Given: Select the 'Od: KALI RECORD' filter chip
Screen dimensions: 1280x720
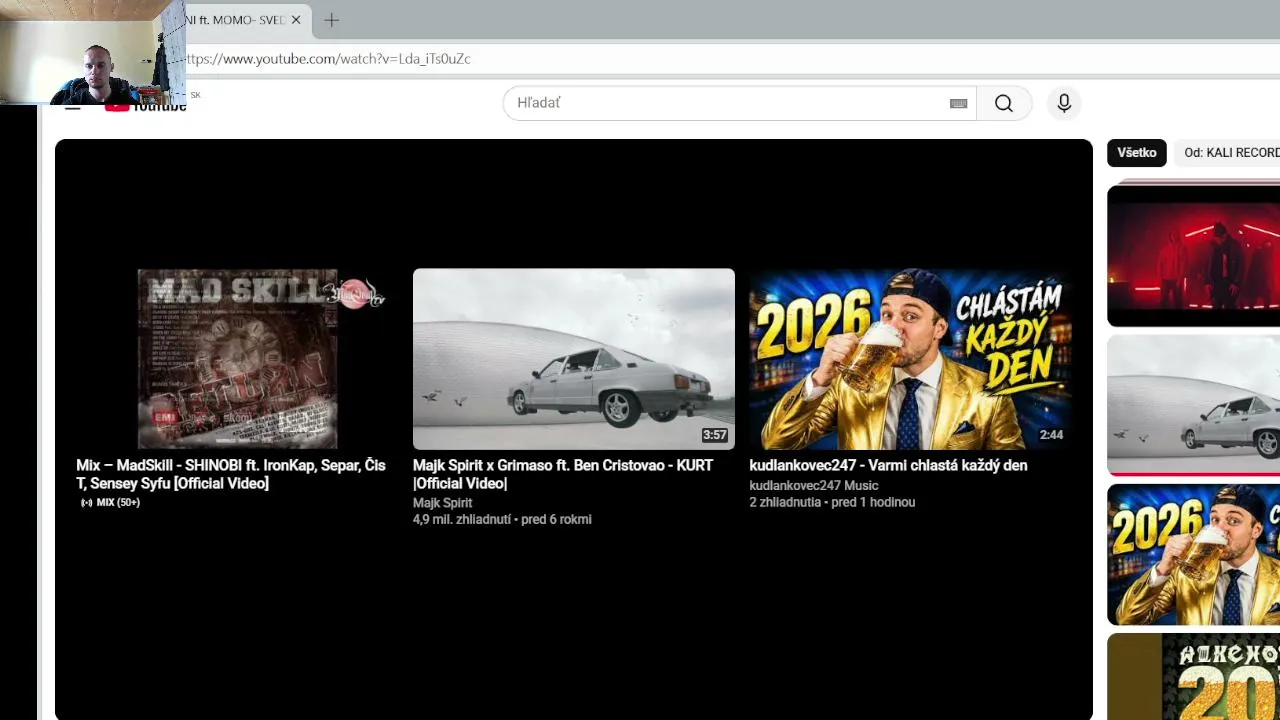Looking at the screenshot, I should 1229,153.
